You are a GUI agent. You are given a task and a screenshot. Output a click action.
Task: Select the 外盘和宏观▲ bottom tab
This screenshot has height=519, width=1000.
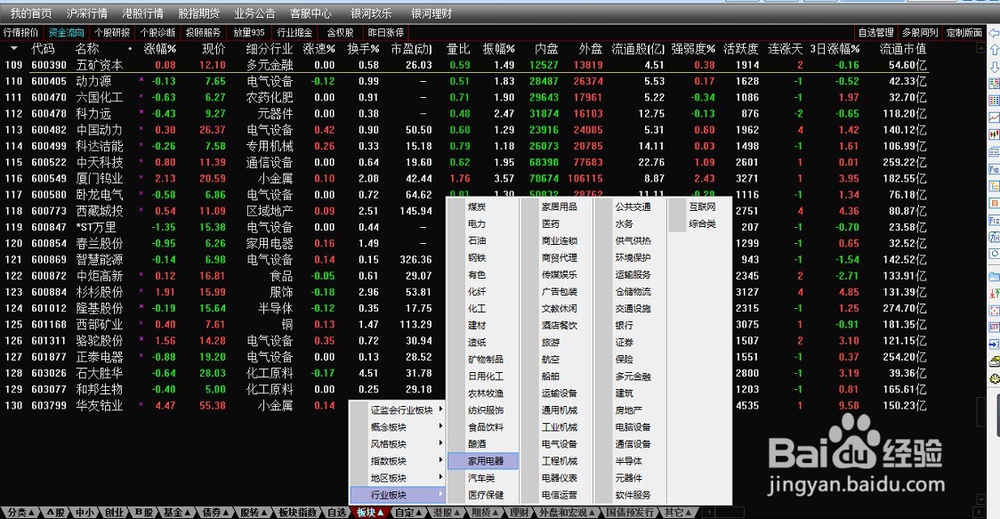(566, 513)
